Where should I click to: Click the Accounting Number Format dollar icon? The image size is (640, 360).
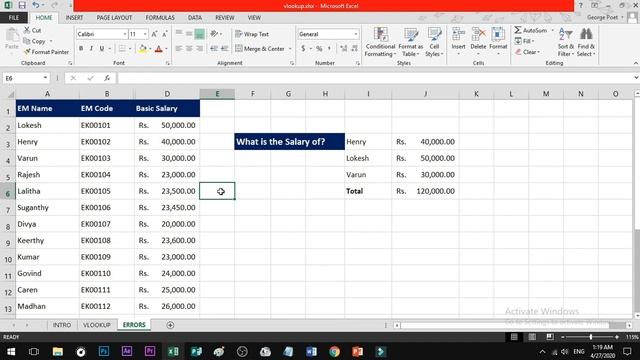[303, 49]
